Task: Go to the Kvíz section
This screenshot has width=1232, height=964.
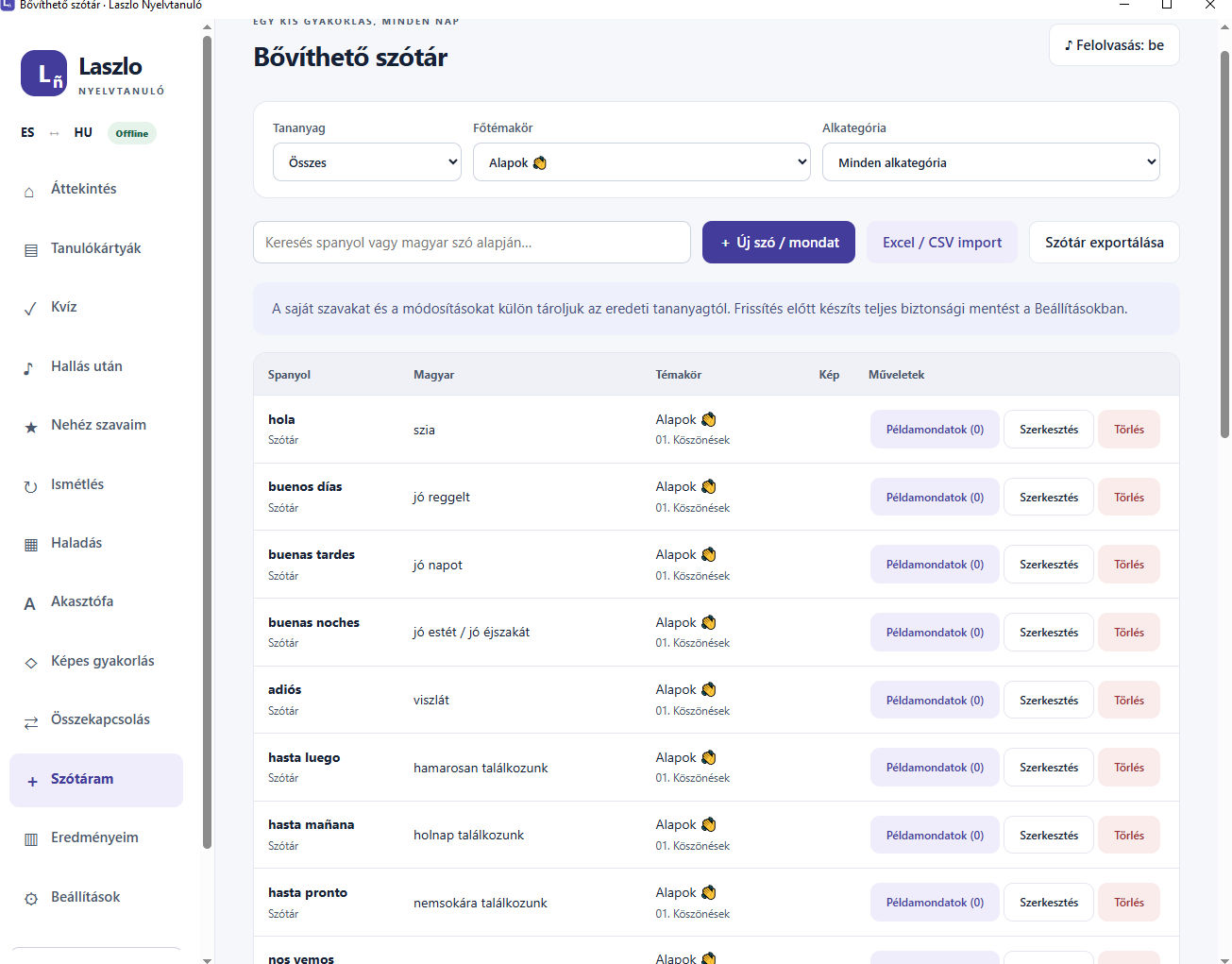Action: pos(96,307)
